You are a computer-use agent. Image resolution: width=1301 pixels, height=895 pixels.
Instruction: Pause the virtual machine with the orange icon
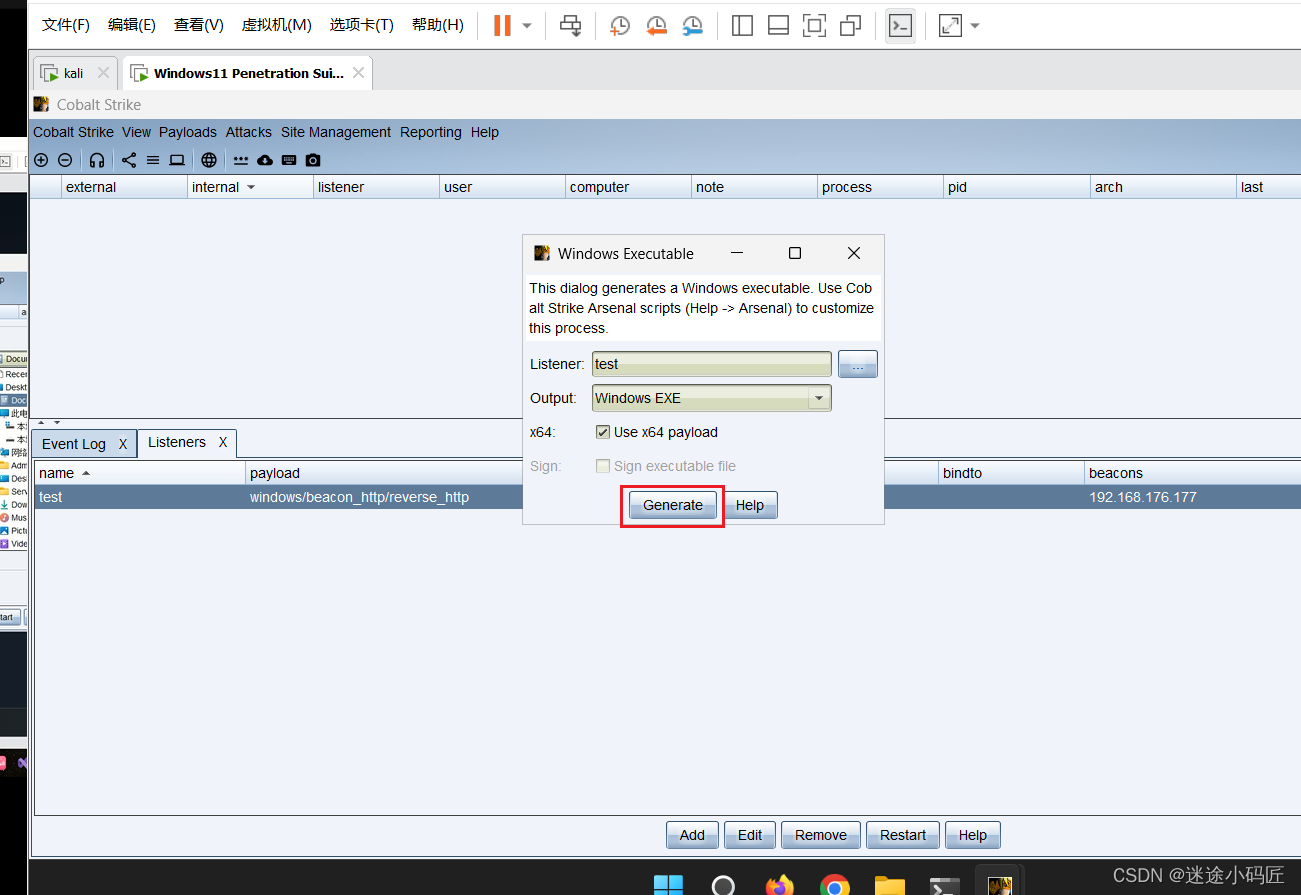(502, 25)
